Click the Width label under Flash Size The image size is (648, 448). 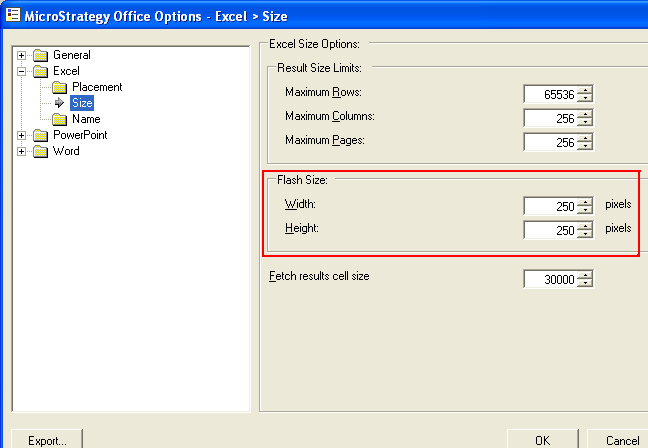pos(300,204)
